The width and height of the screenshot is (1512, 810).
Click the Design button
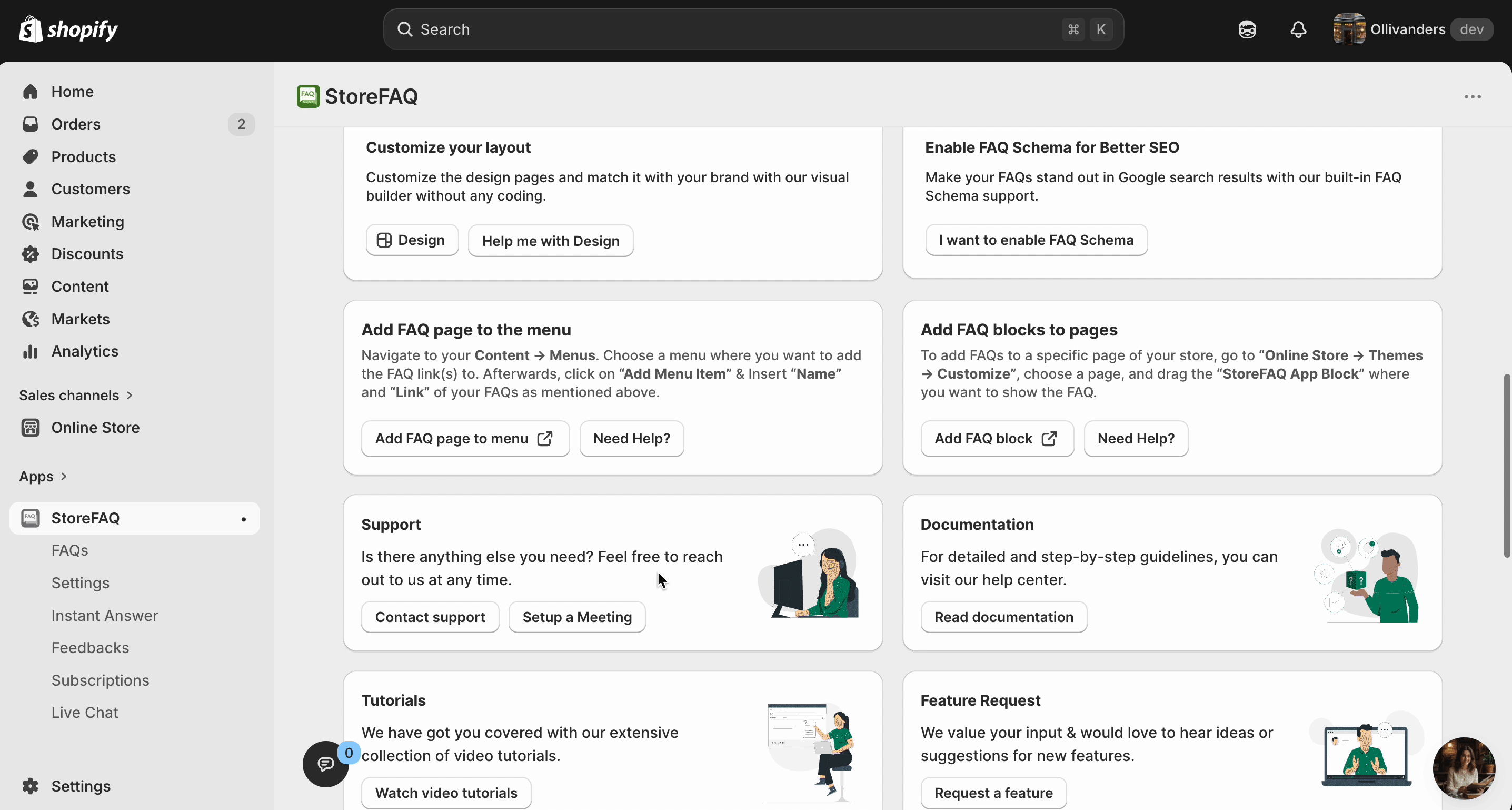[412, 240]
